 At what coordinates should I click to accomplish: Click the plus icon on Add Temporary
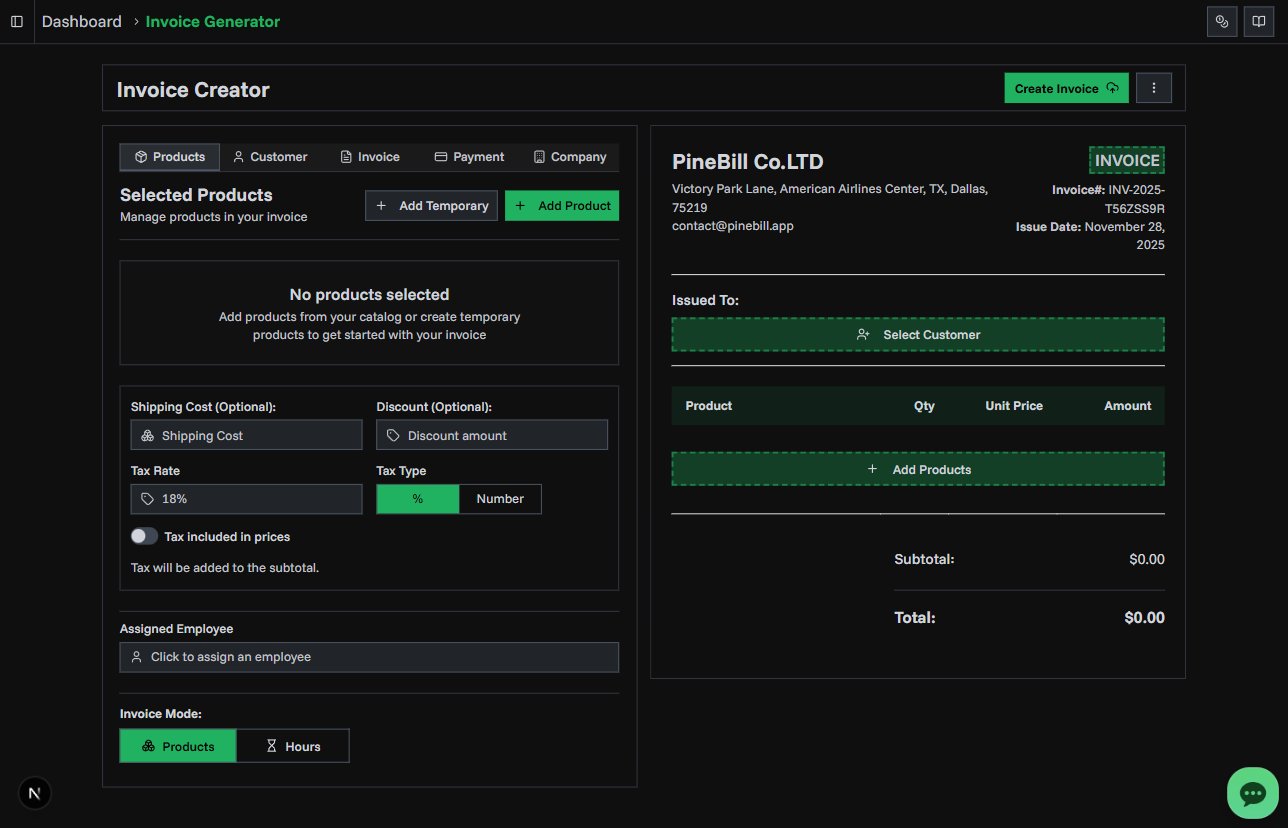381,206
